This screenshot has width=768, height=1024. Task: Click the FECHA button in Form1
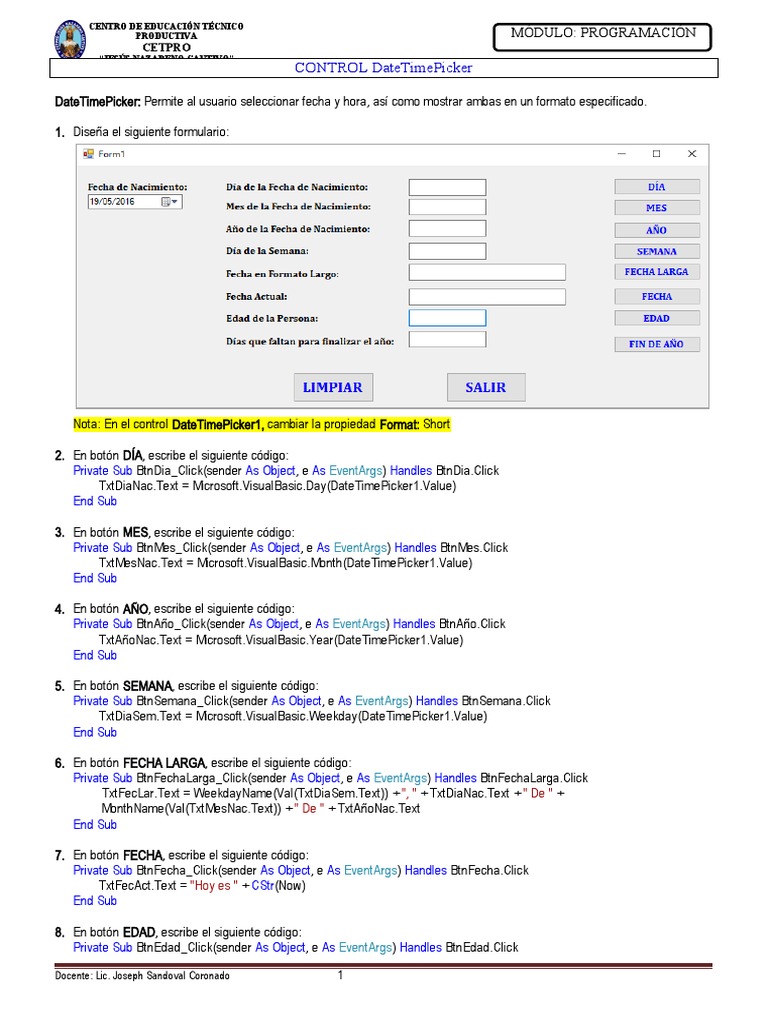pos(656,296)
